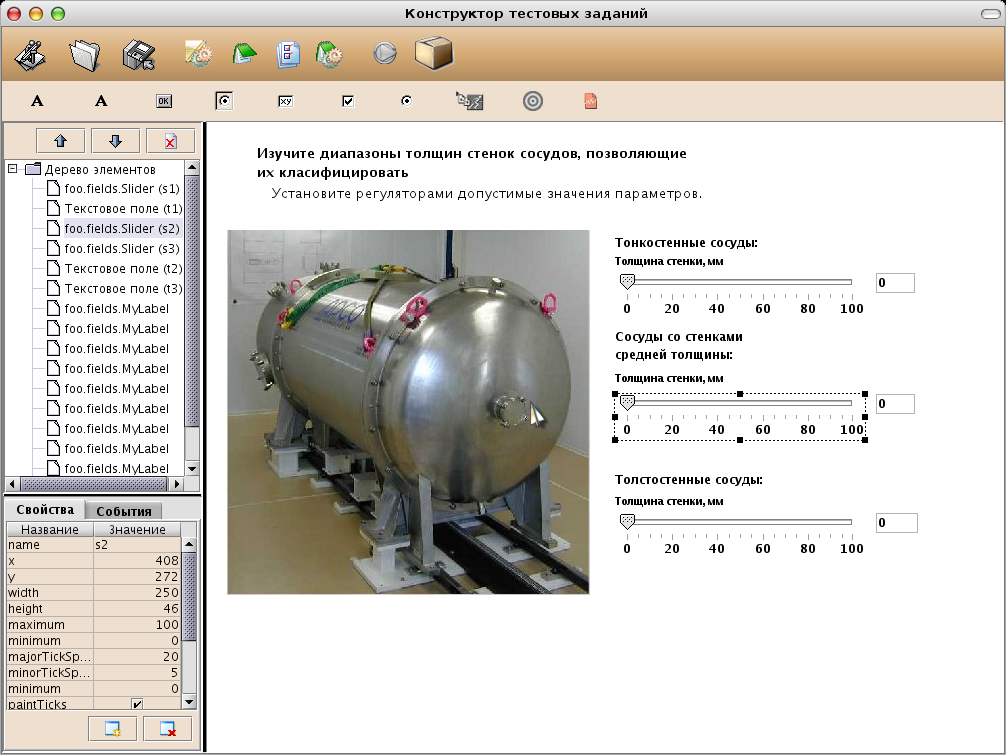Click the pressure vessel photo
Screen dimensions: 1006x755
click(408, 412)
